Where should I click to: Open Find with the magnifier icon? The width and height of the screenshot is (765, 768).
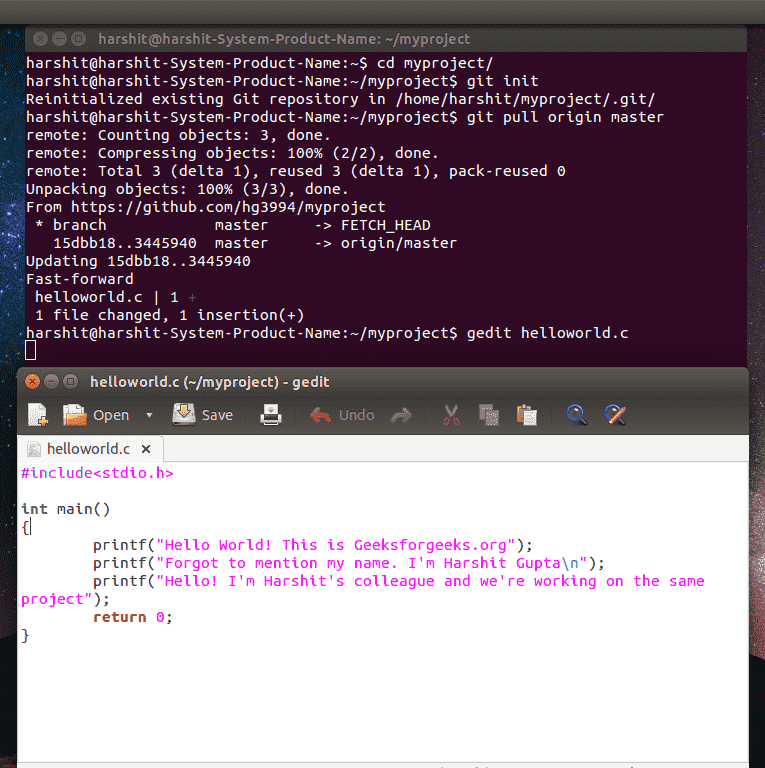point(576,415)
